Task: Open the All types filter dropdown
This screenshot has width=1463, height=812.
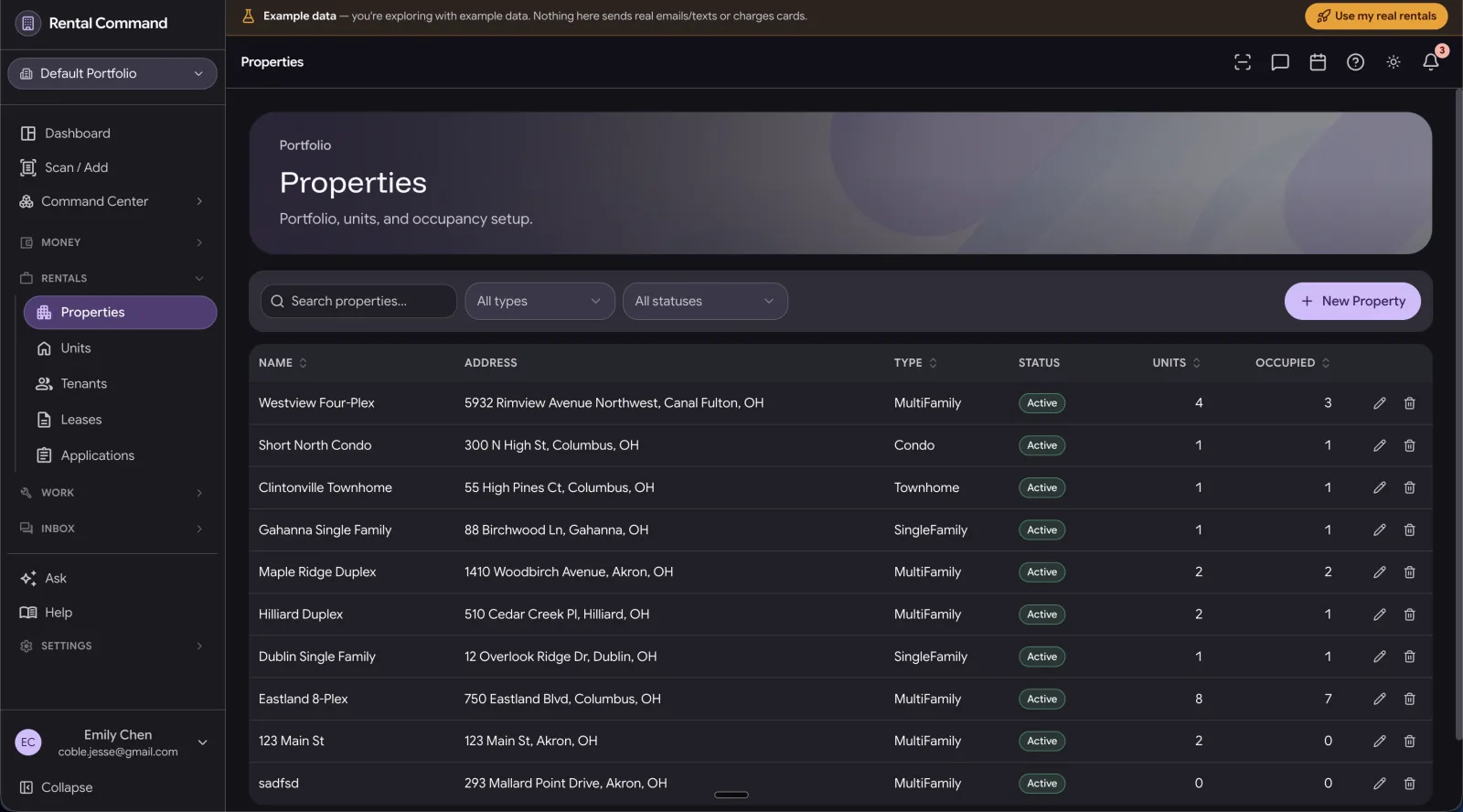Action: [539, 301]
